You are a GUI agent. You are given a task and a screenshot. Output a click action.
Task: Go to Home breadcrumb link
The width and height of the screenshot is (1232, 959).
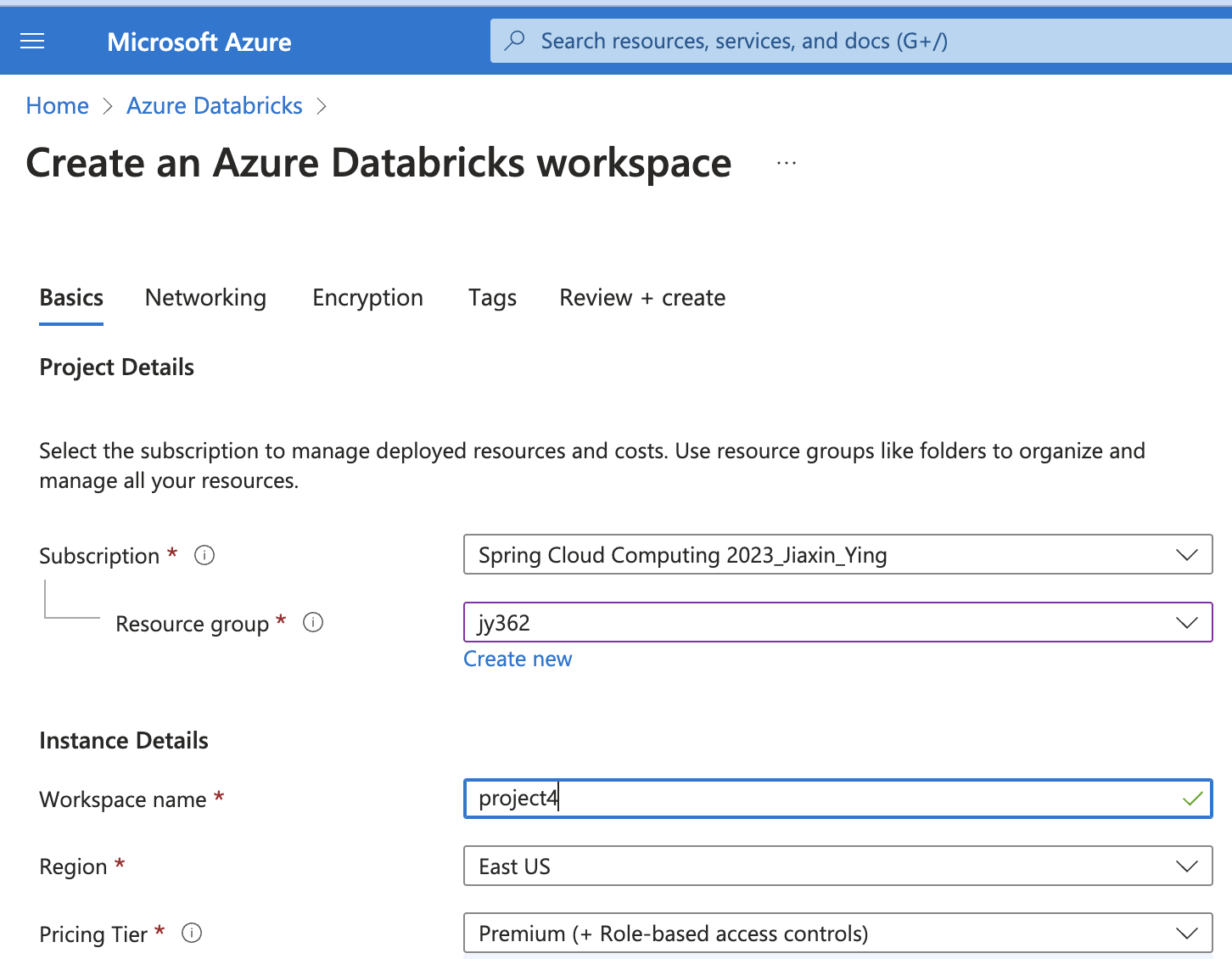click(x=58, y=106)
